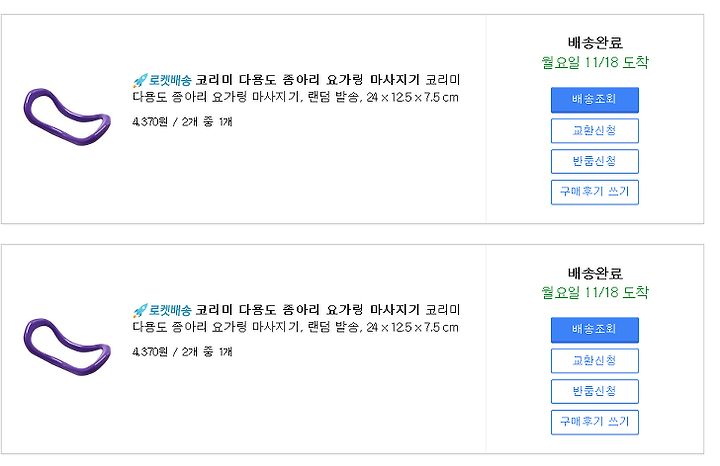Image resolution: width=720 pixels, height=466 pixels.
Task: Request exchange via 교환신청 in first order
Action: click(595, 130)
